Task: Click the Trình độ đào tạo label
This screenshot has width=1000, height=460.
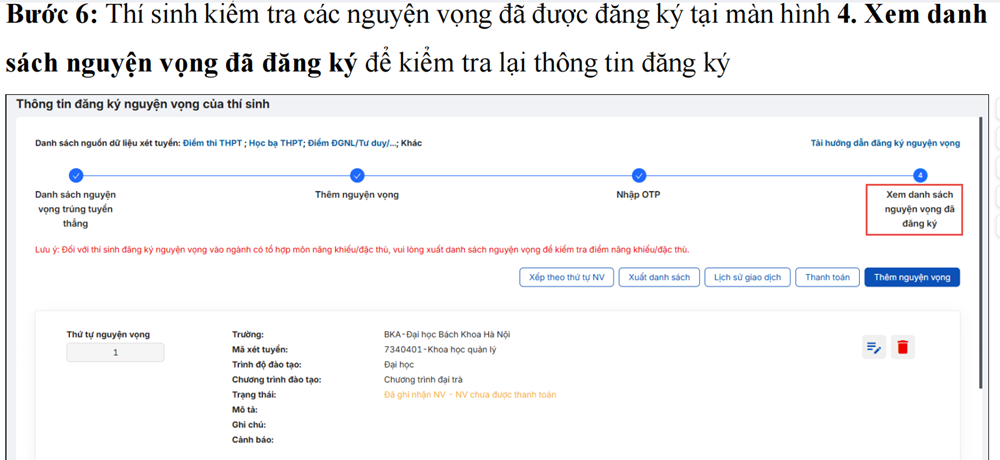Action: click(267, 364)
